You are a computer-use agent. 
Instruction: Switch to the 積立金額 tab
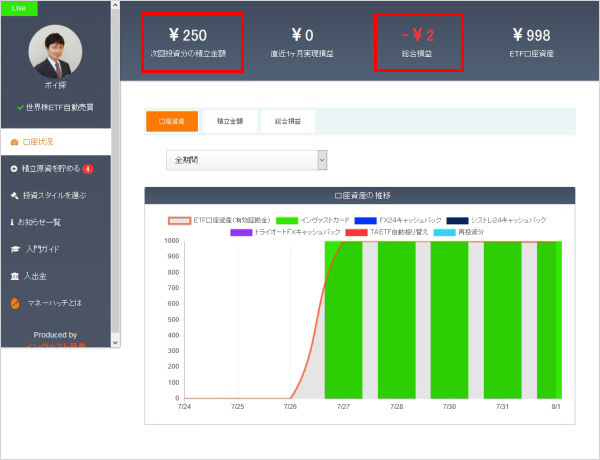[230, 121]
